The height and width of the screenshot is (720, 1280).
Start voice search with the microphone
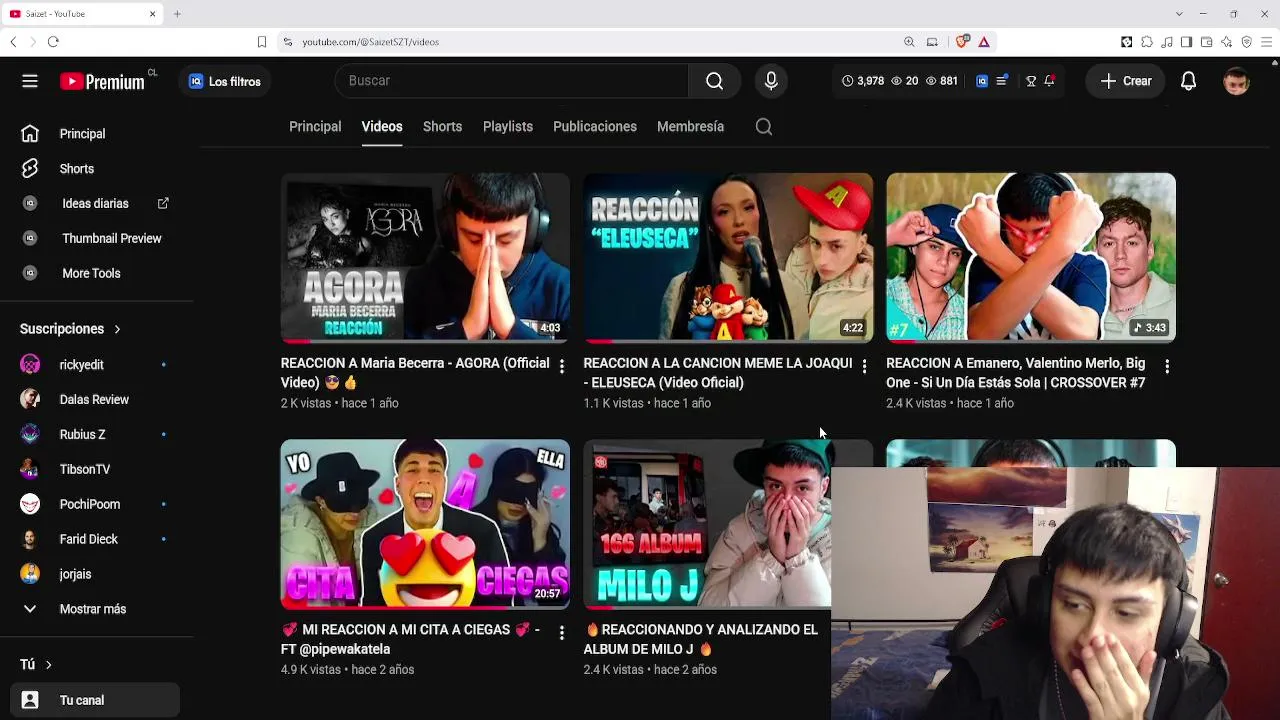pos(771,81)
